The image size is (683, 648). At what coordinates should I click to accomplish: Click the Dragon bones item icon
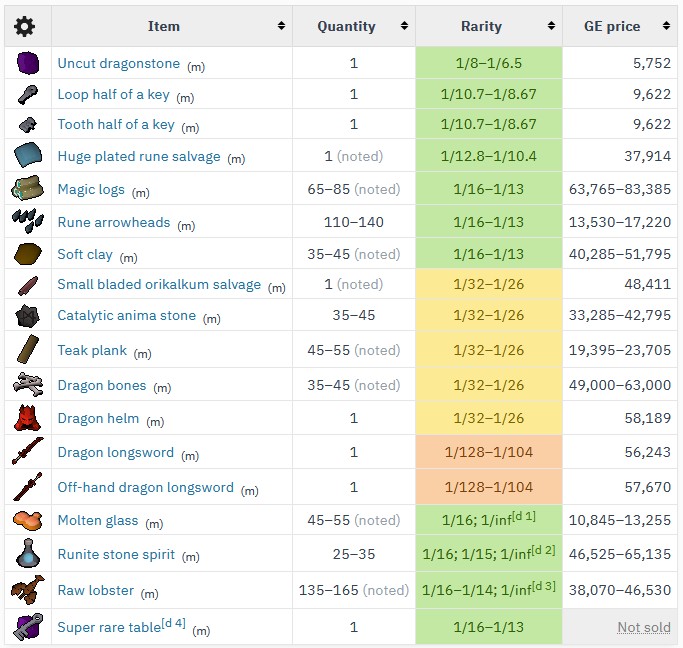click(x=28, y=385)
